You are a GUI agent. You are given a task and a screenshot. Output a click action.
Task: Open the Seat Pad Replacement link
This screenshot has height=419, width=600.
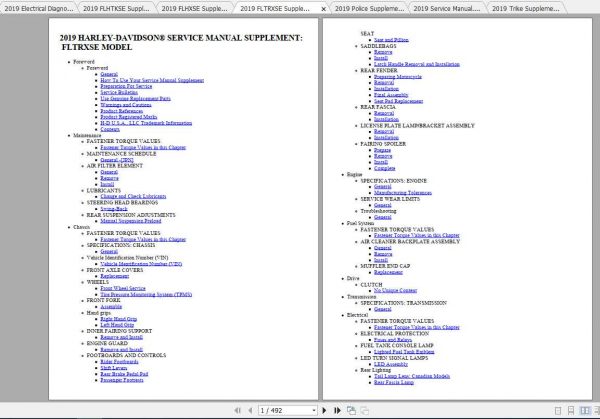pos(398,101)
